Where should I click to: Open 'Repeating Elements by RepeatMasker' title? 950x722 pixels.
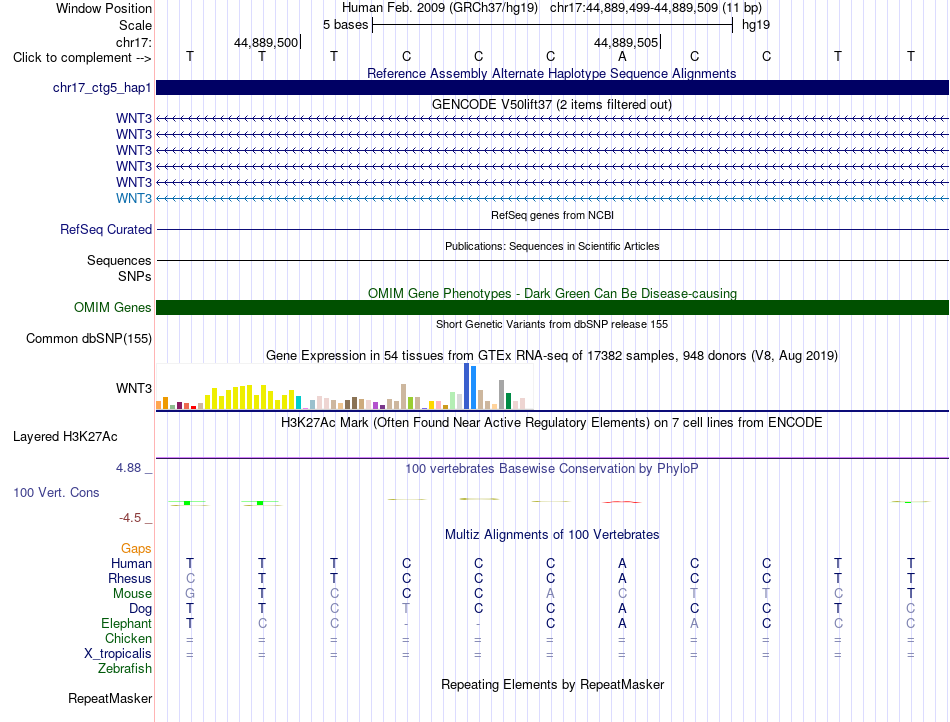click(x=553, y=684)
